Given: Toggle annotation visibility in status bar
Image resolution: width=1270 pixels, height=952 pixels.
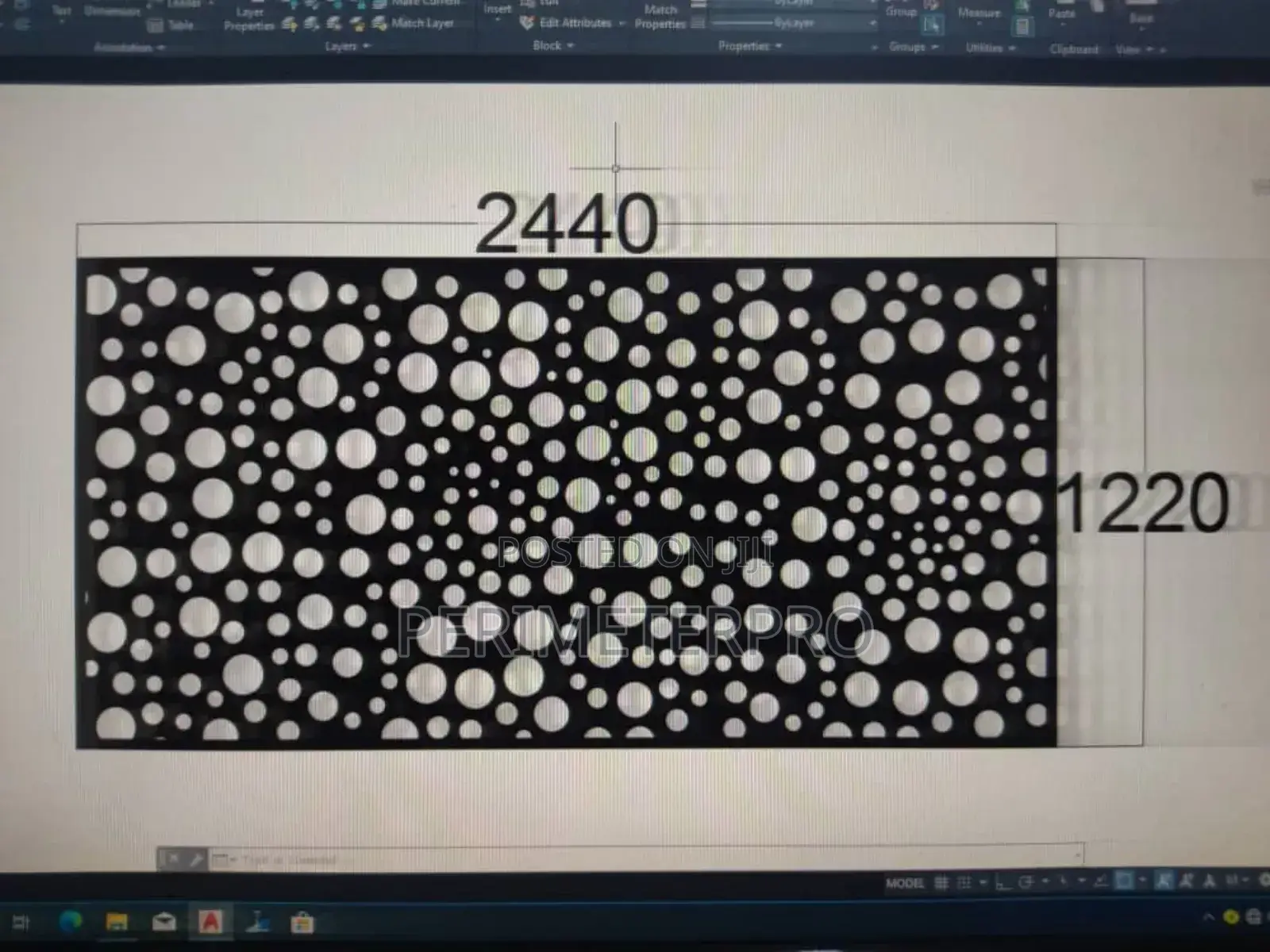Looking at the screenshot, I should (1164, 881).
